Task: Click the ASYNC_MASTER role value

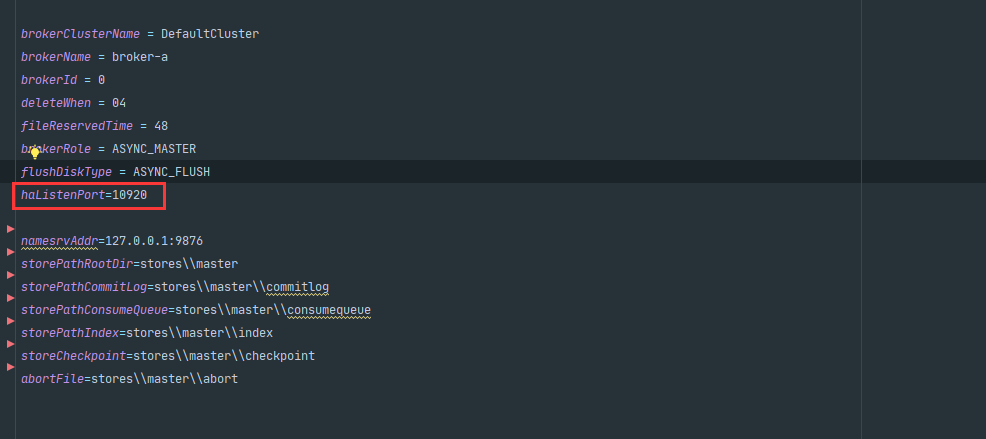Action: point(153,149)
